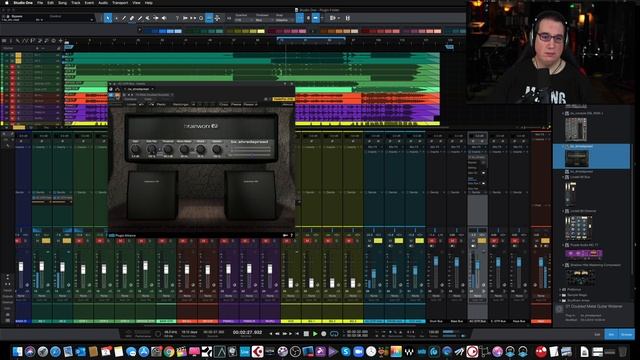Open Finder from the Dock
The width and height of the screenshot is (640, 360).
[x=17, y=351]
